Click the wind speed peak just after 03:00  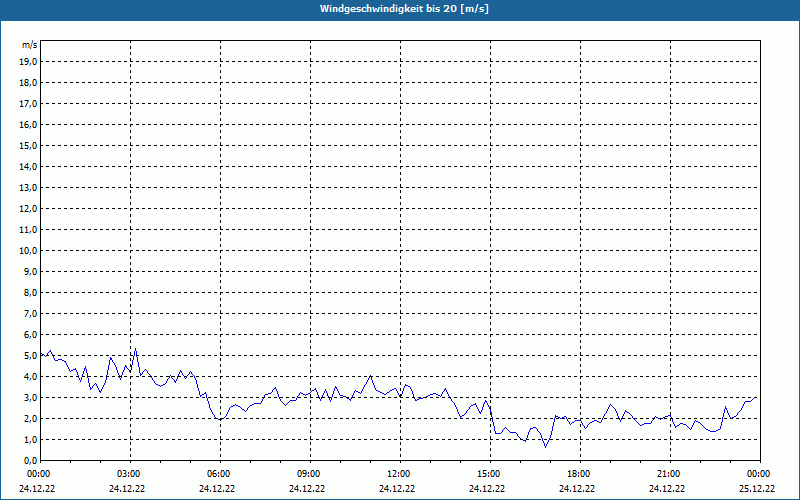point(135,348)
